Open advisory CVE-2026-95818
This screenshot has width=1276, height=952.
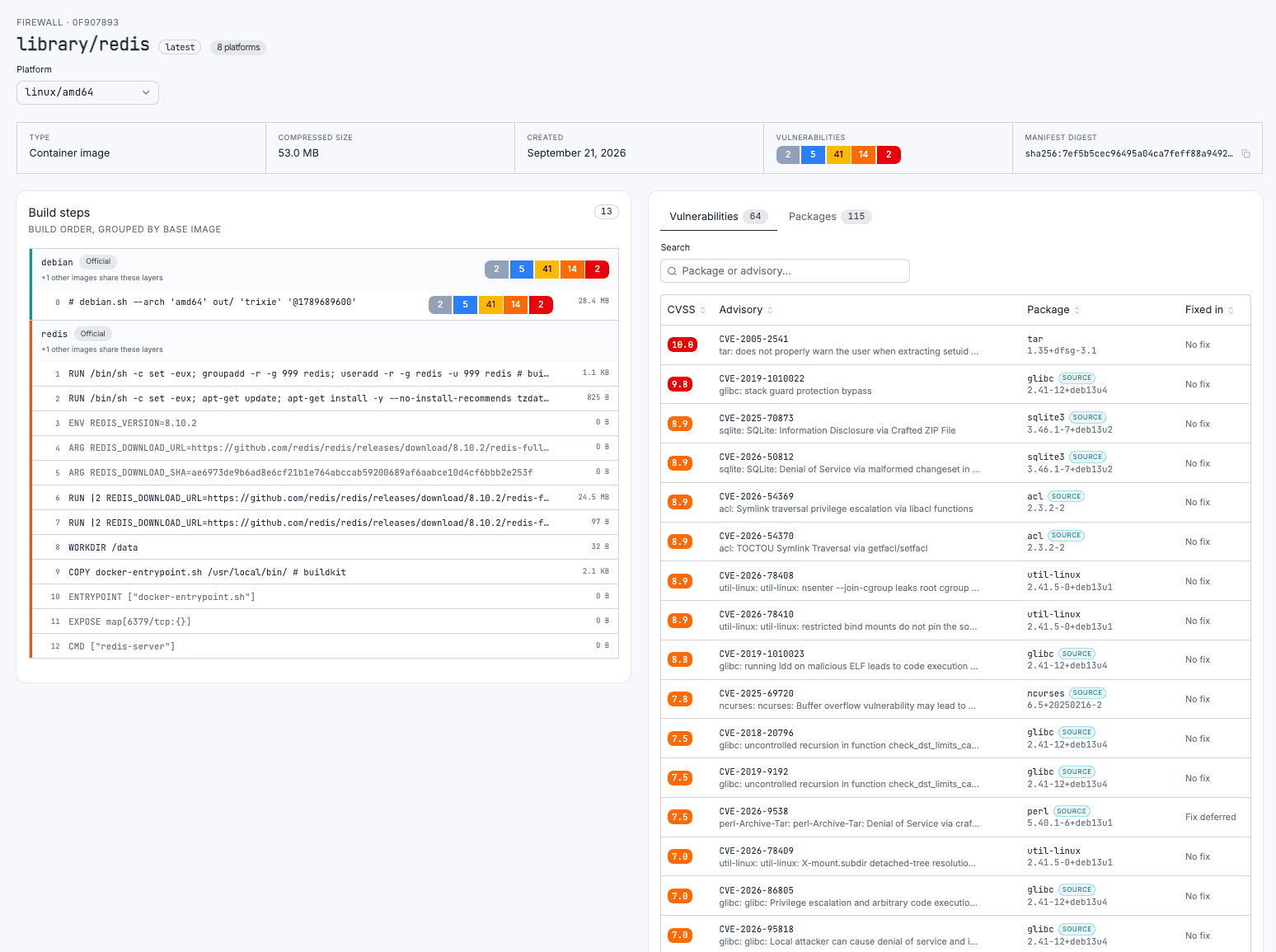pos(756,929)
